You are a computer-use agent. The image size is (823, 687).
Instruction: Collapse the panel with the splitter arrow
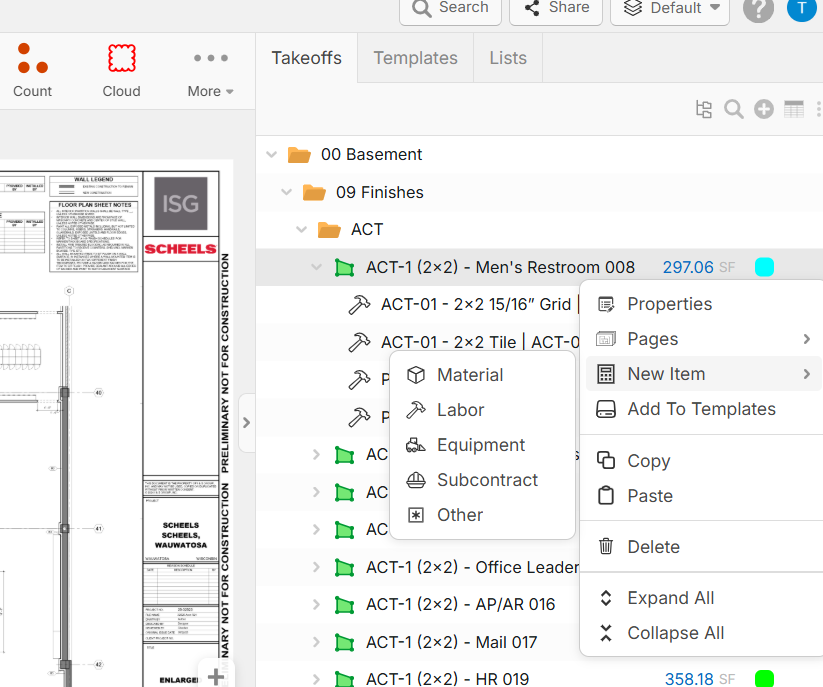(x=246, y=422)
